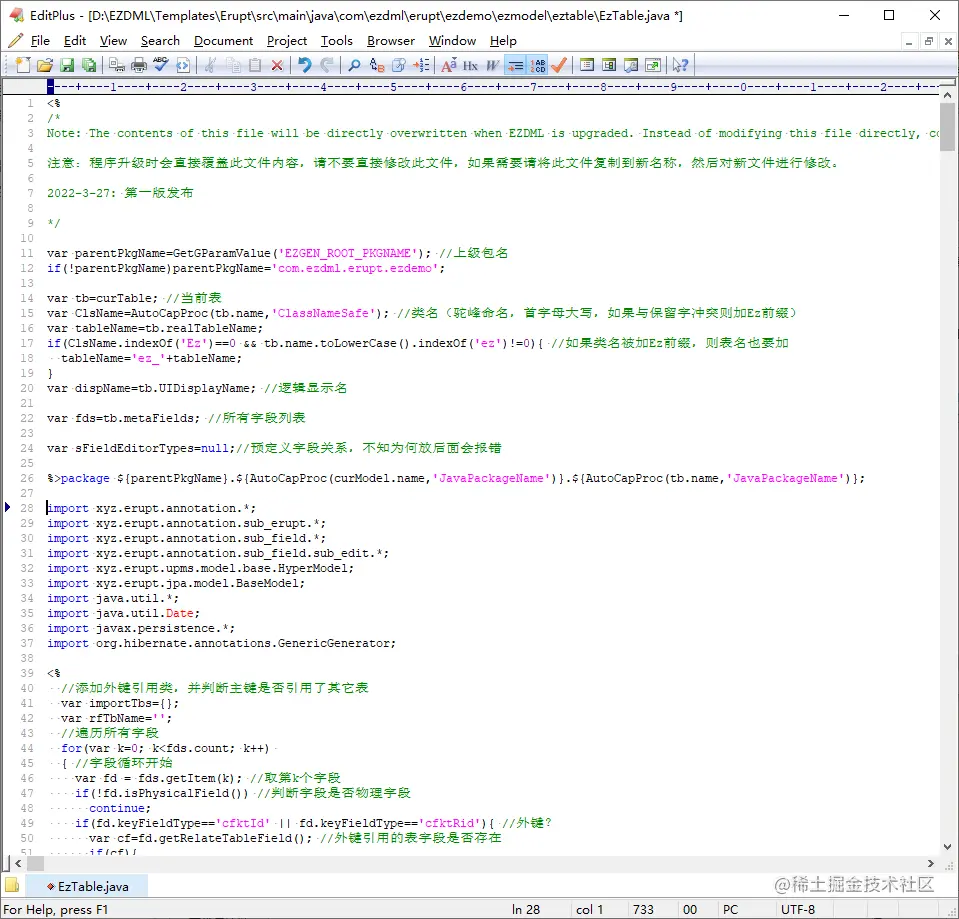Toggle the Auto Indent toolbar button
Viewport: 959px width, 919px height.
515,65
